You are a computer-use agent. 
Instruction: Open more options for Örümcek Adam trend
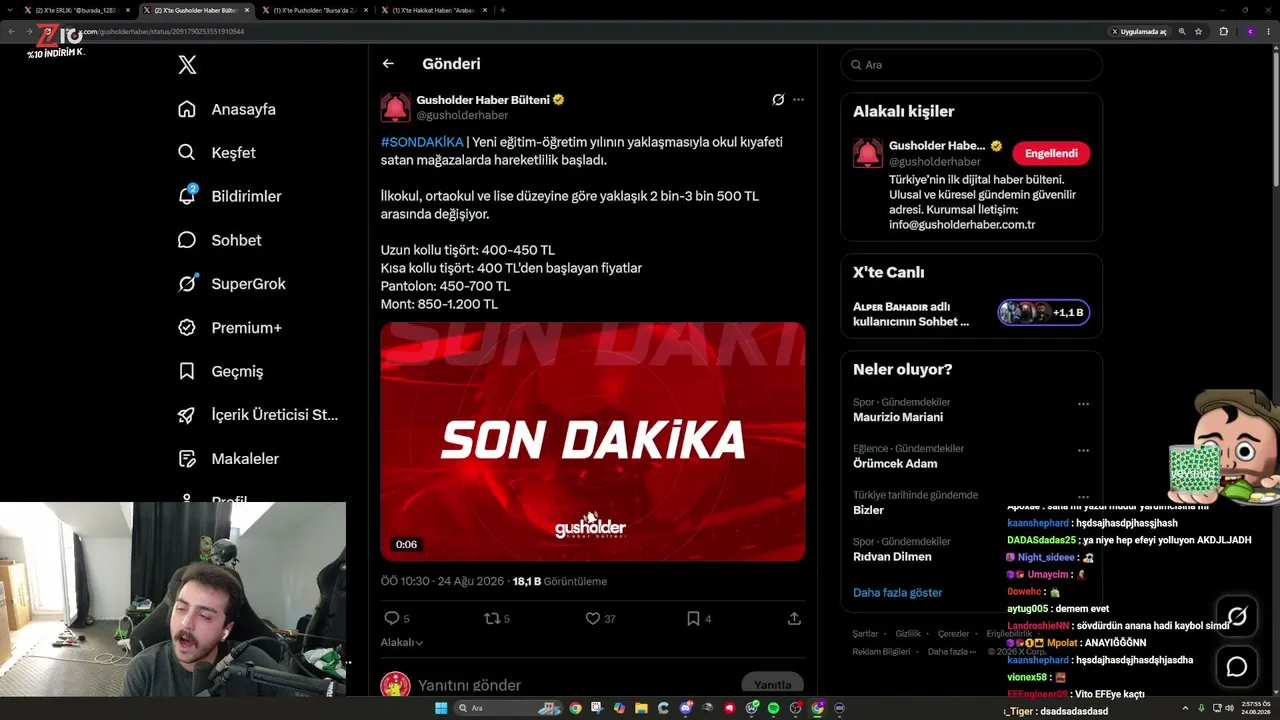(1083, 451)
